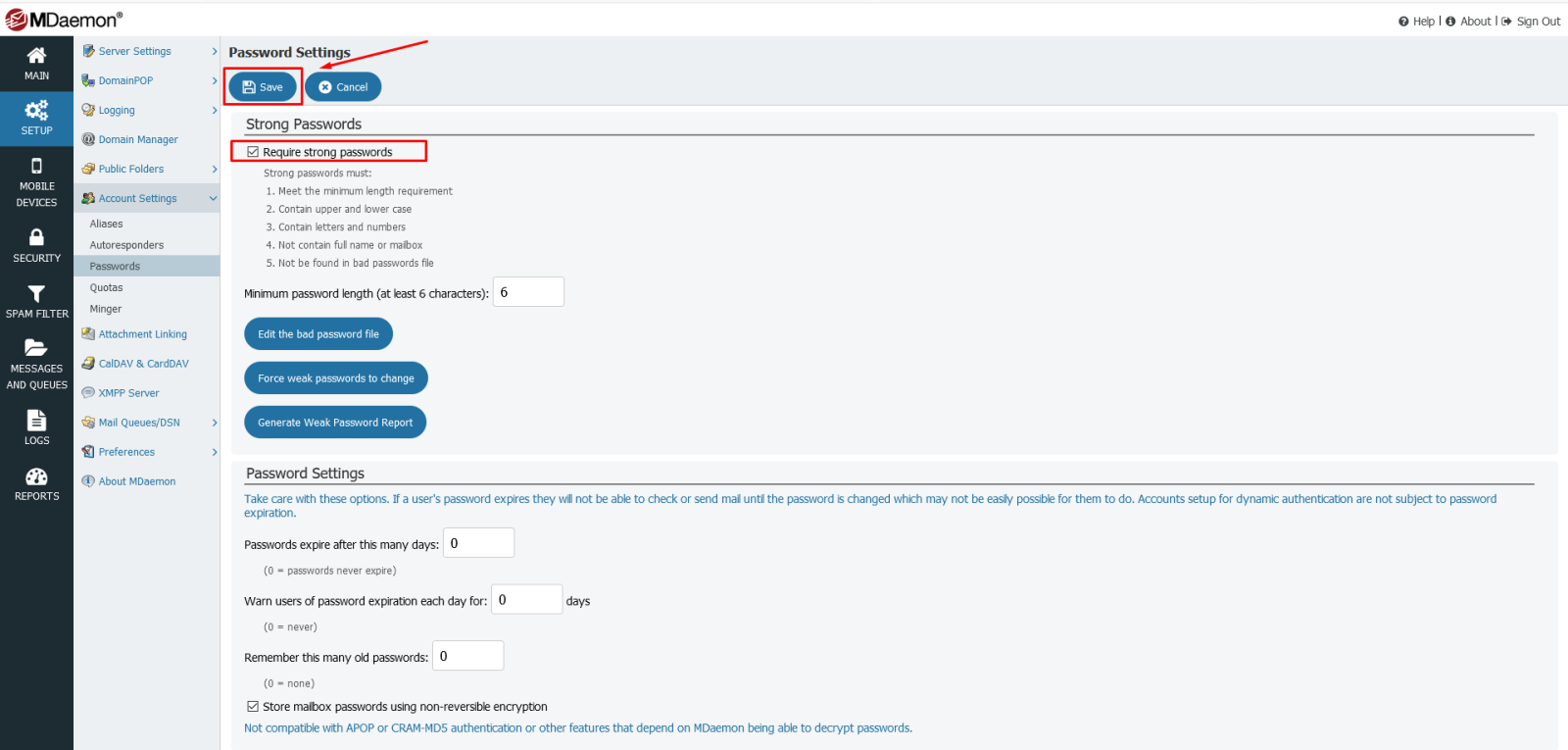Open Mobile Devices section icon
Viewport: 1568px width, 750px height.
click(36, 166)
